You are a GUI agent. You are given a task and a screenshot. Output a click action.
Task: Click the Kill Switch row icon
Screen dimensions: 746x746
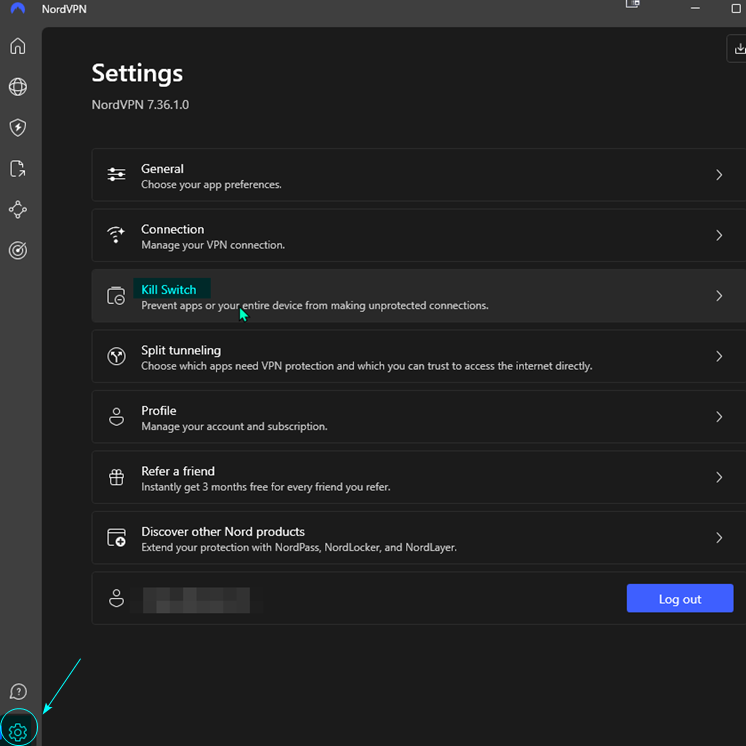click(x=116, y=295)
